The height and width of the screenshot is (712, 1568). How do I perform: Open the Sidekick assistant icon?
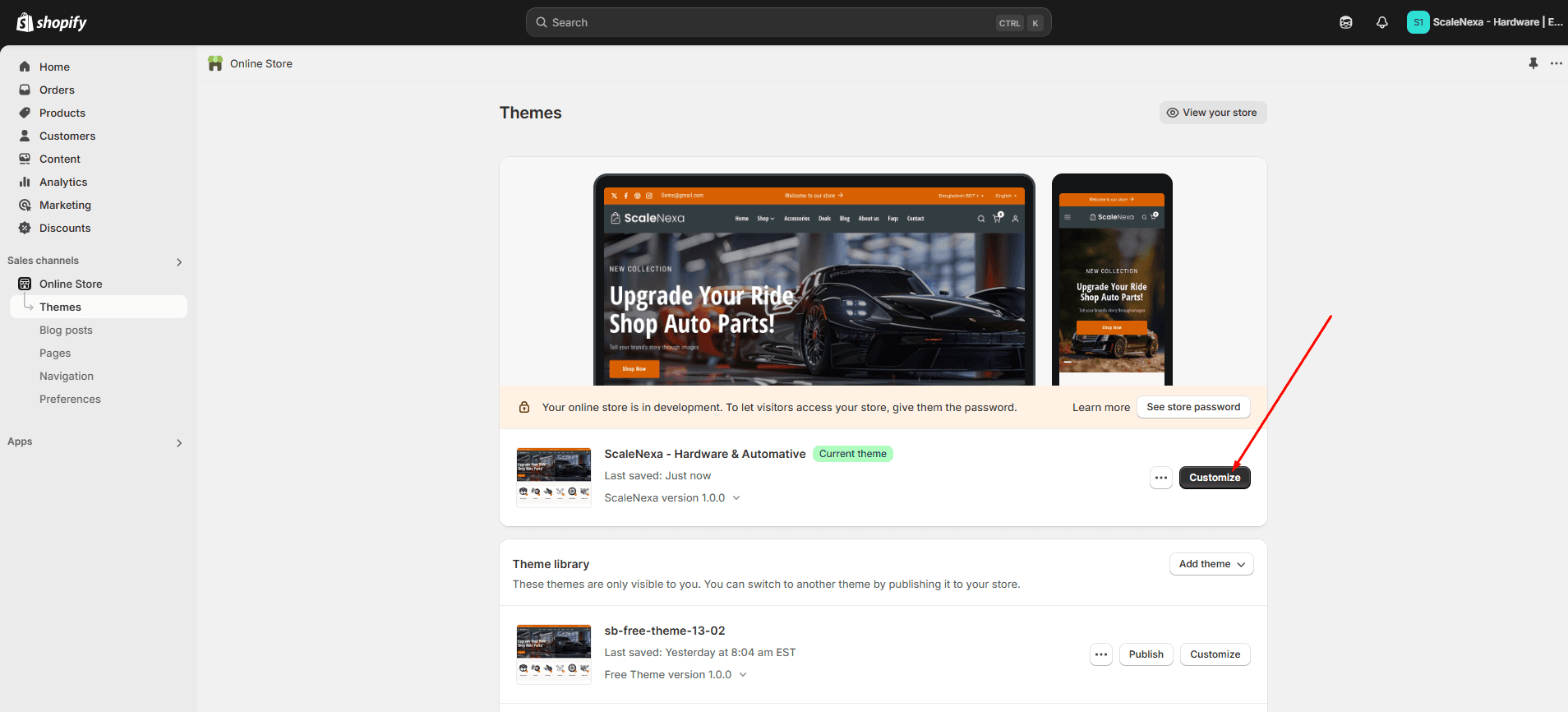coord(1346,22)
